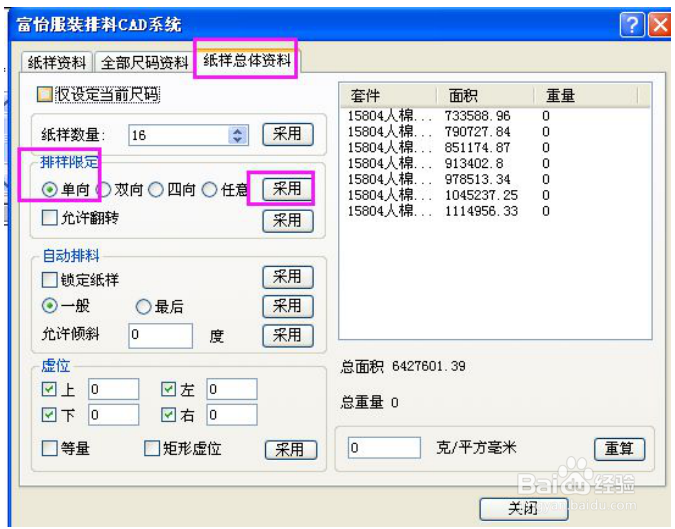Open the 全部尺码资料 tab
The height and width of the screenshot is (529, 675).
(x=144, y=63)
